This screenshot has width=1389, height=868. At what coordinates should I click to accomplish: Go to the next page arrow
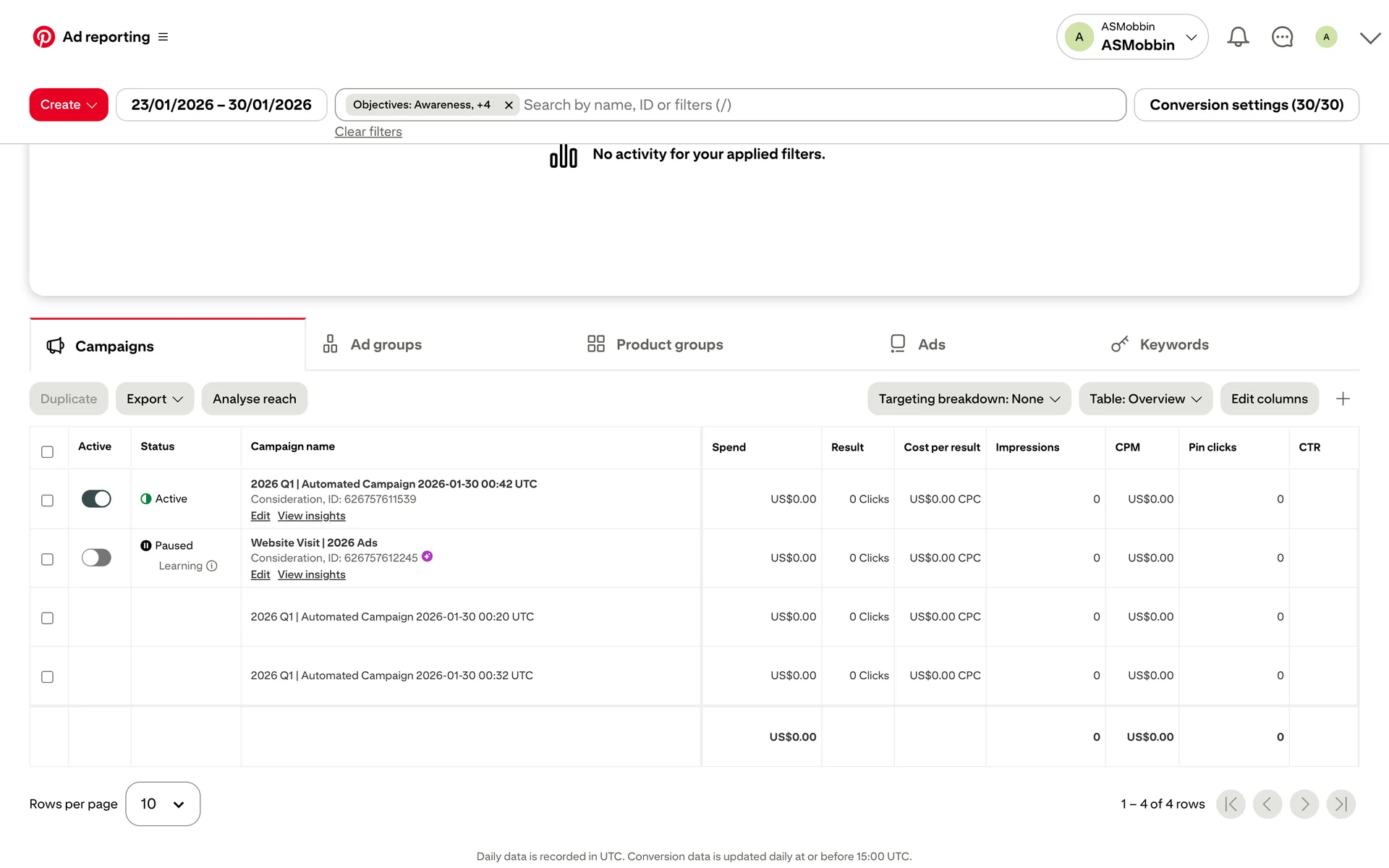click(1304, 804)
